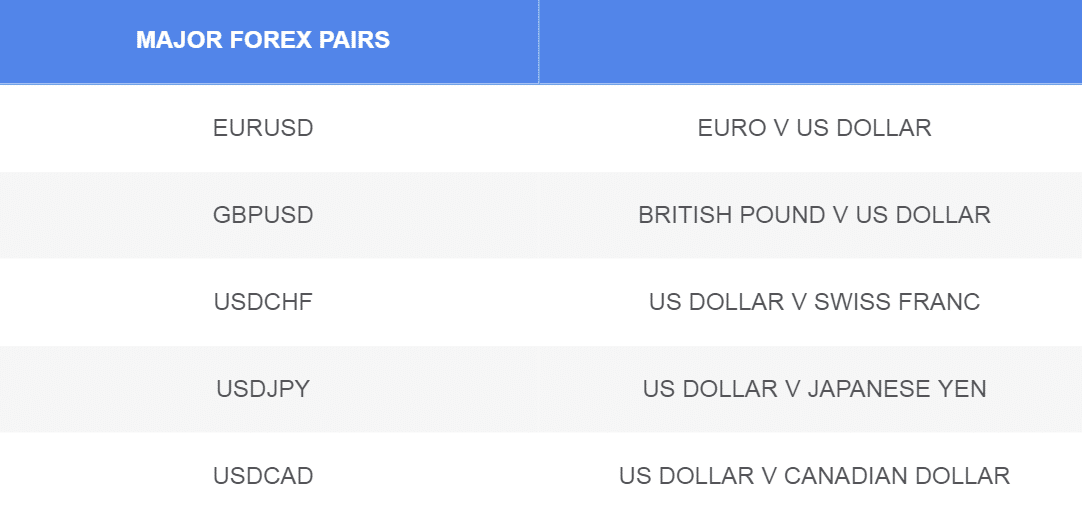Click the word FOREX in the header
This screenshot has height=510, width=1082.
coord(260,40)
